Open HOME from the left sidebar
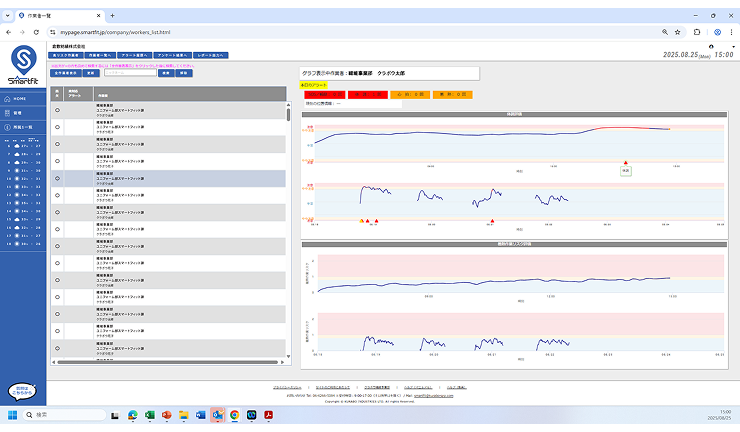Viewport: 740px width, 432px height. pyautogui.click(x=20, y=99)
